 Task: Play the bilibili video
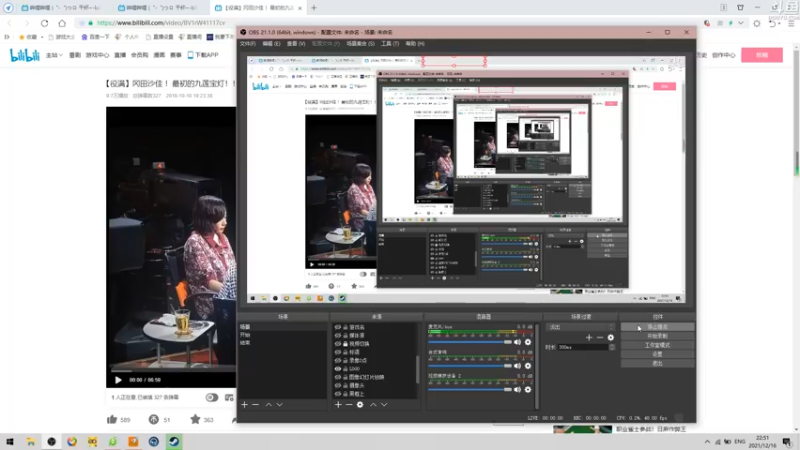tap(118, 380)
